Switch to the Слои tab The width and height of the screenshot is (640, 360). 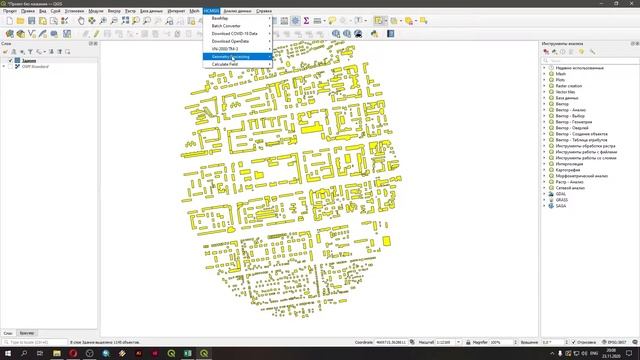click(8, 333)
